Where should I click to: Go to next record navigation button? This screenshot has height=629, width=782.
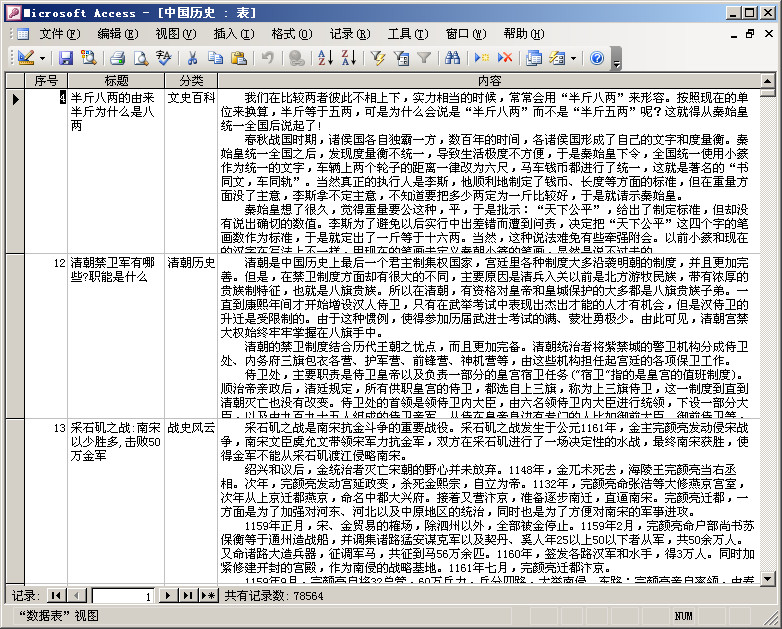pyautogui.click(x=168, y=595)
